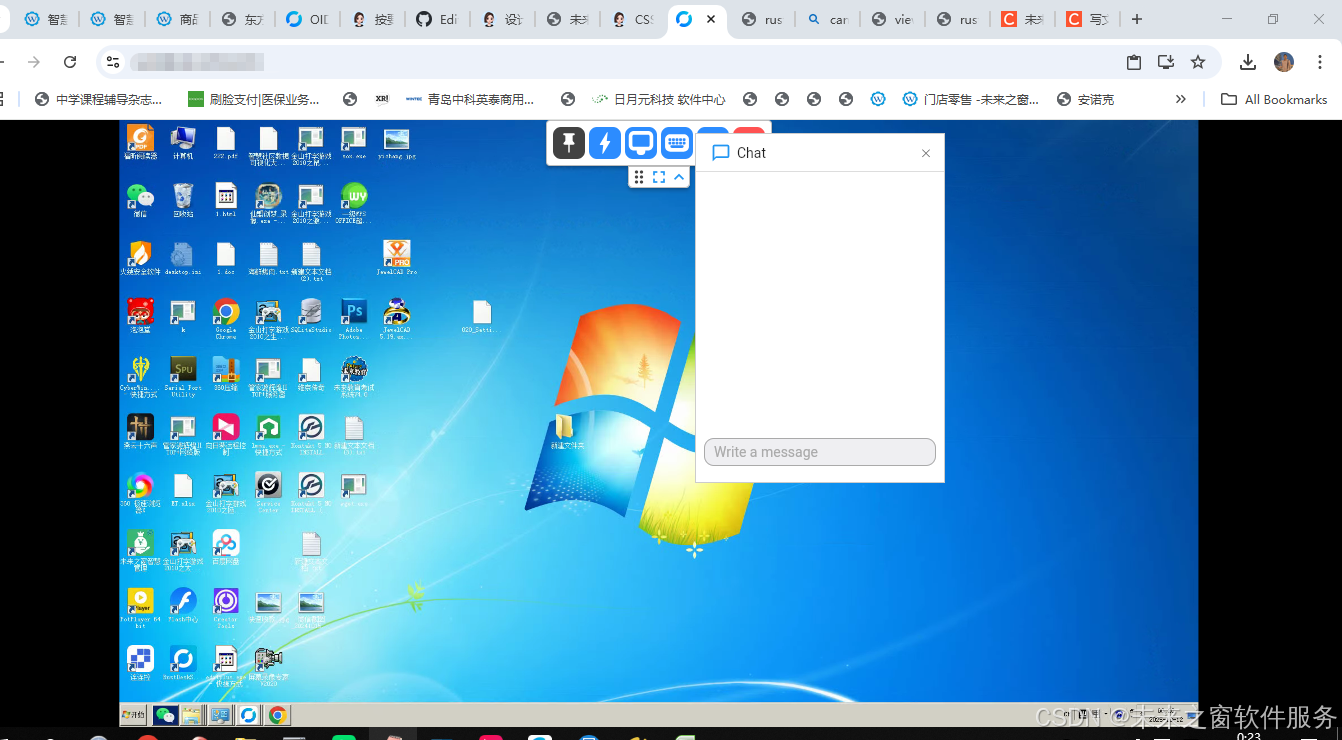Switch to the GitHub Edi tab

coord(436,19)
